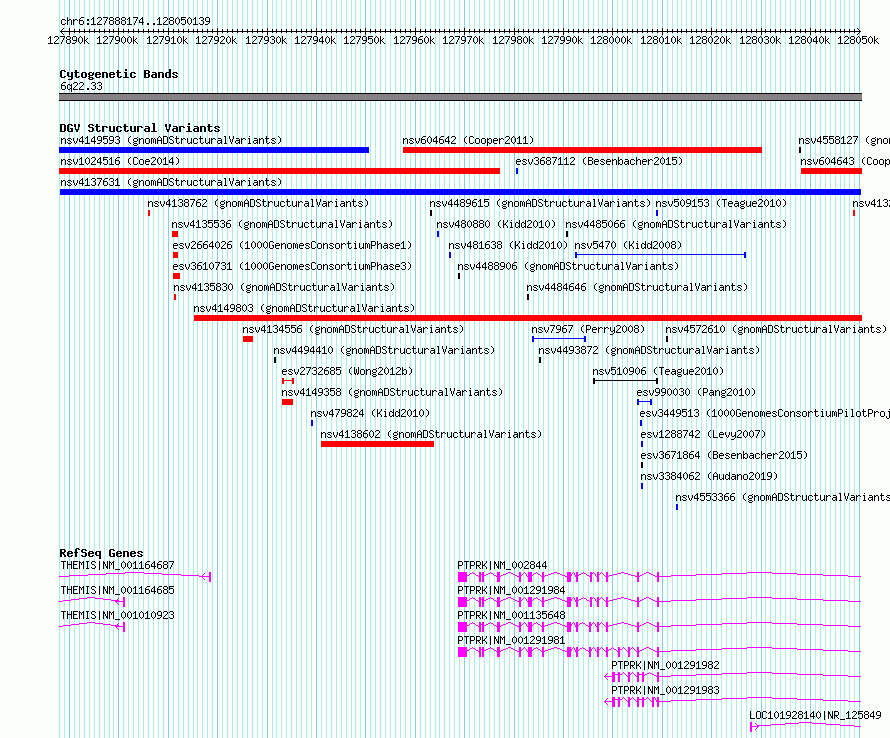Open nsv4494410 variant label

[x=384, y=350]
